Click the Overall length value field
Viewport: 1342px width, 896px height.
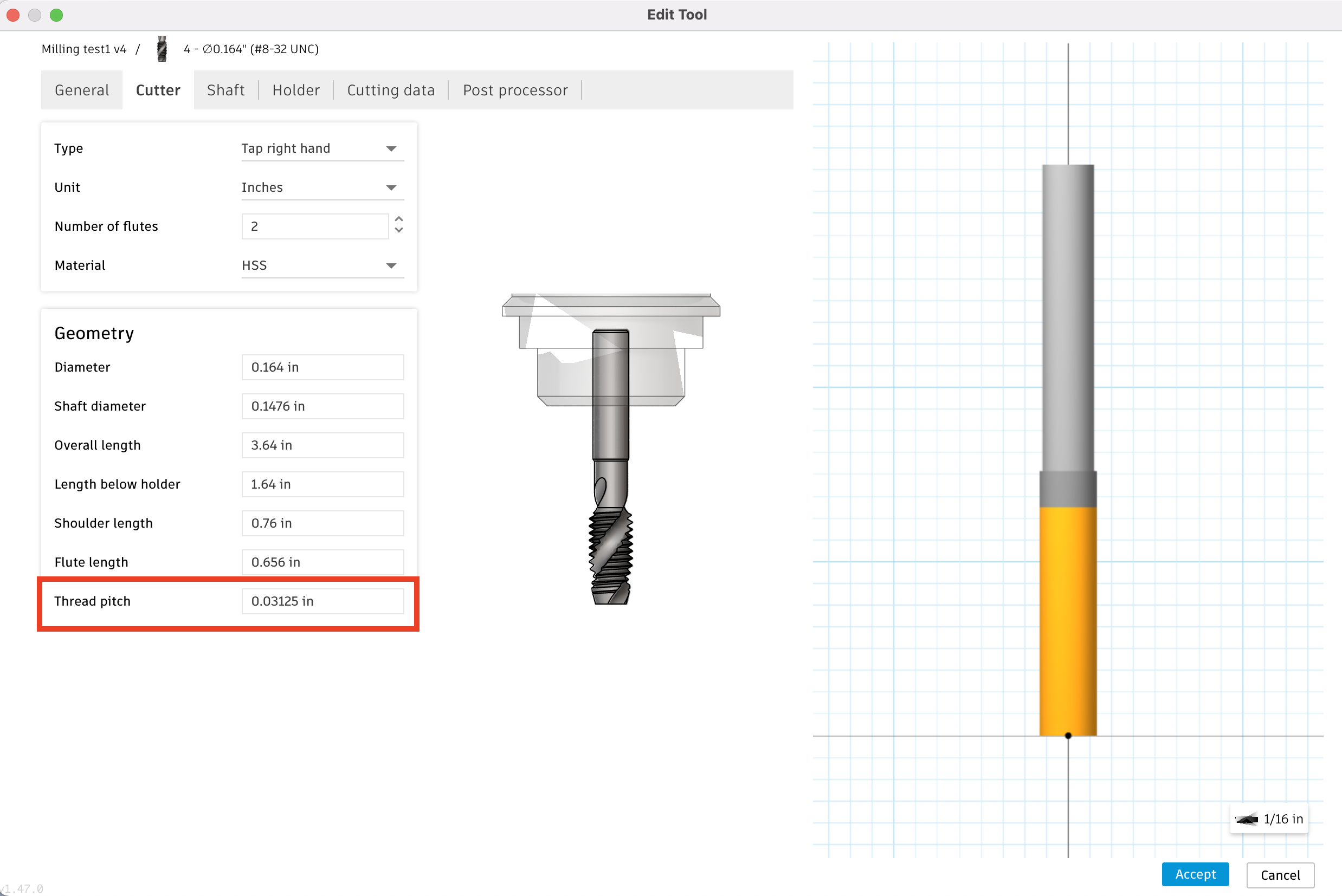pyautogui.click(x=322, y=445)
